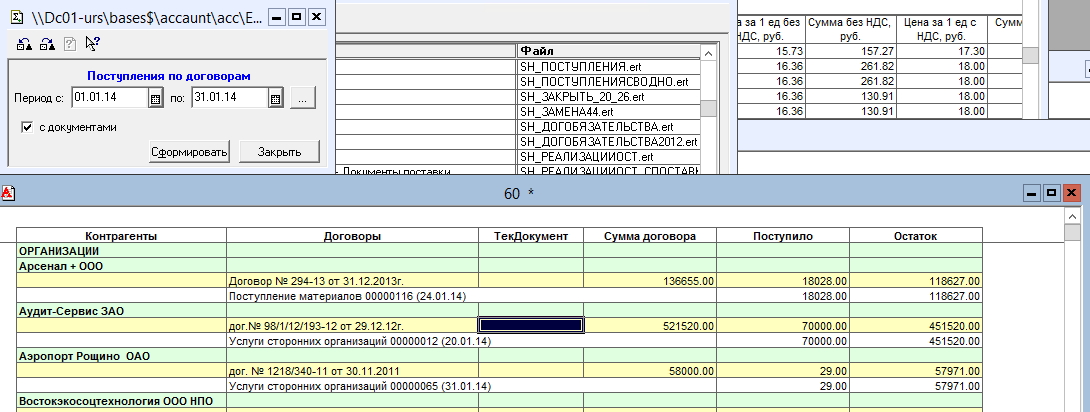
Task: Click the grayed-out description document icon
Action: point(69,43)
